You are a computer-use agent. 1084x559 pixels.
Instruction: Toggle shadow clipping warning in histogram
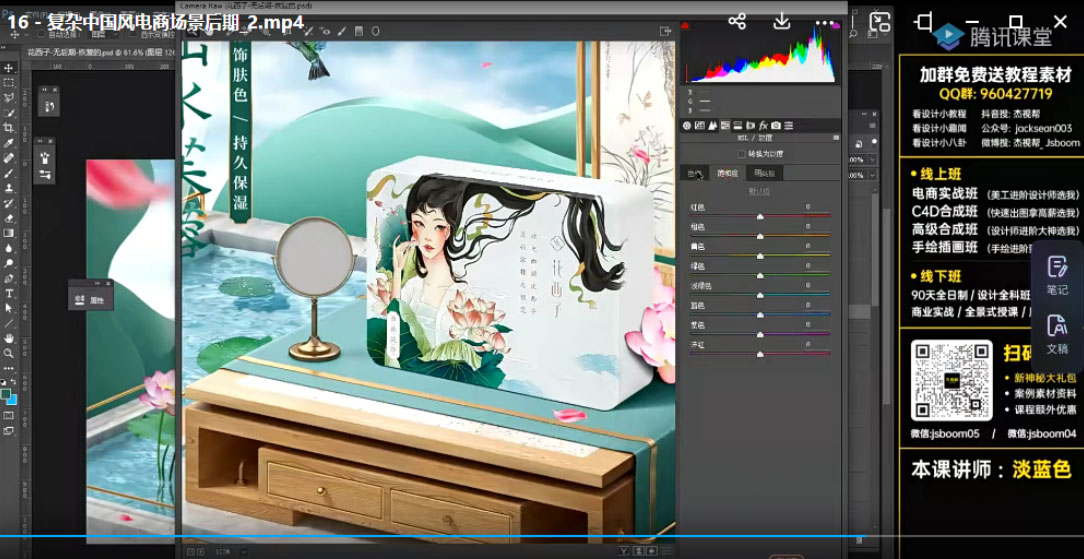[685, 26]
